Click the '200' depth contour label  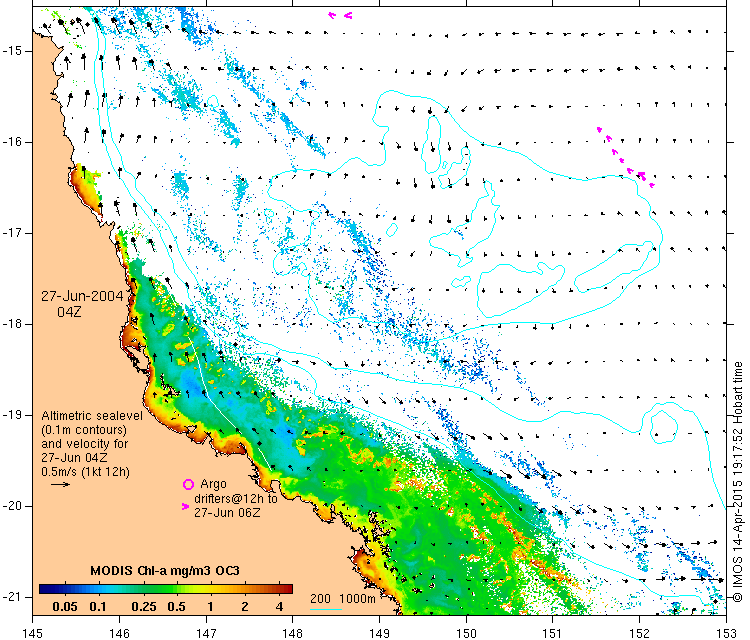click(320, 598)
